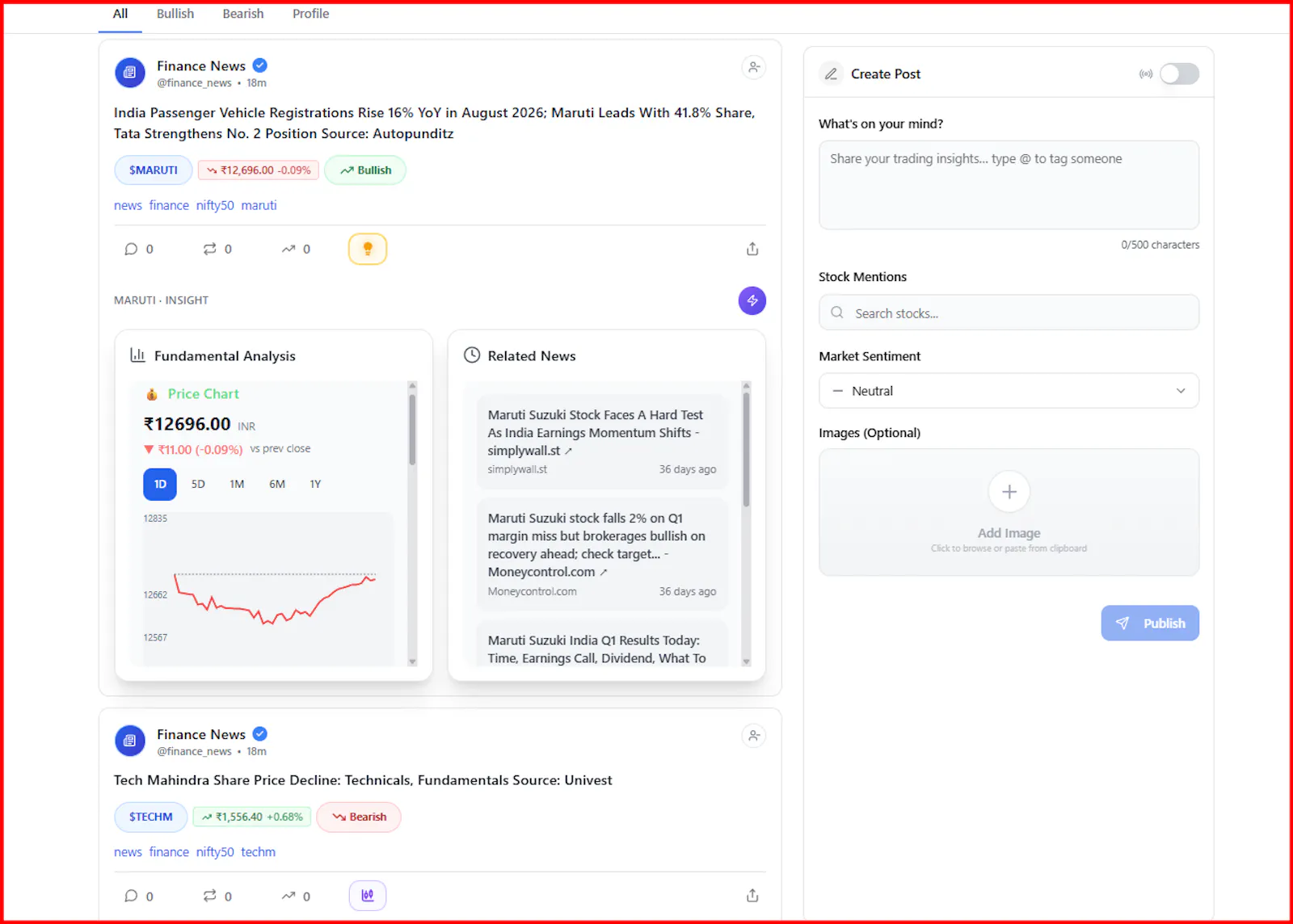Click the Maruti price chart line
This screenshot has height=924, width=1293.
pyautogui.click(x=276, y=599)
